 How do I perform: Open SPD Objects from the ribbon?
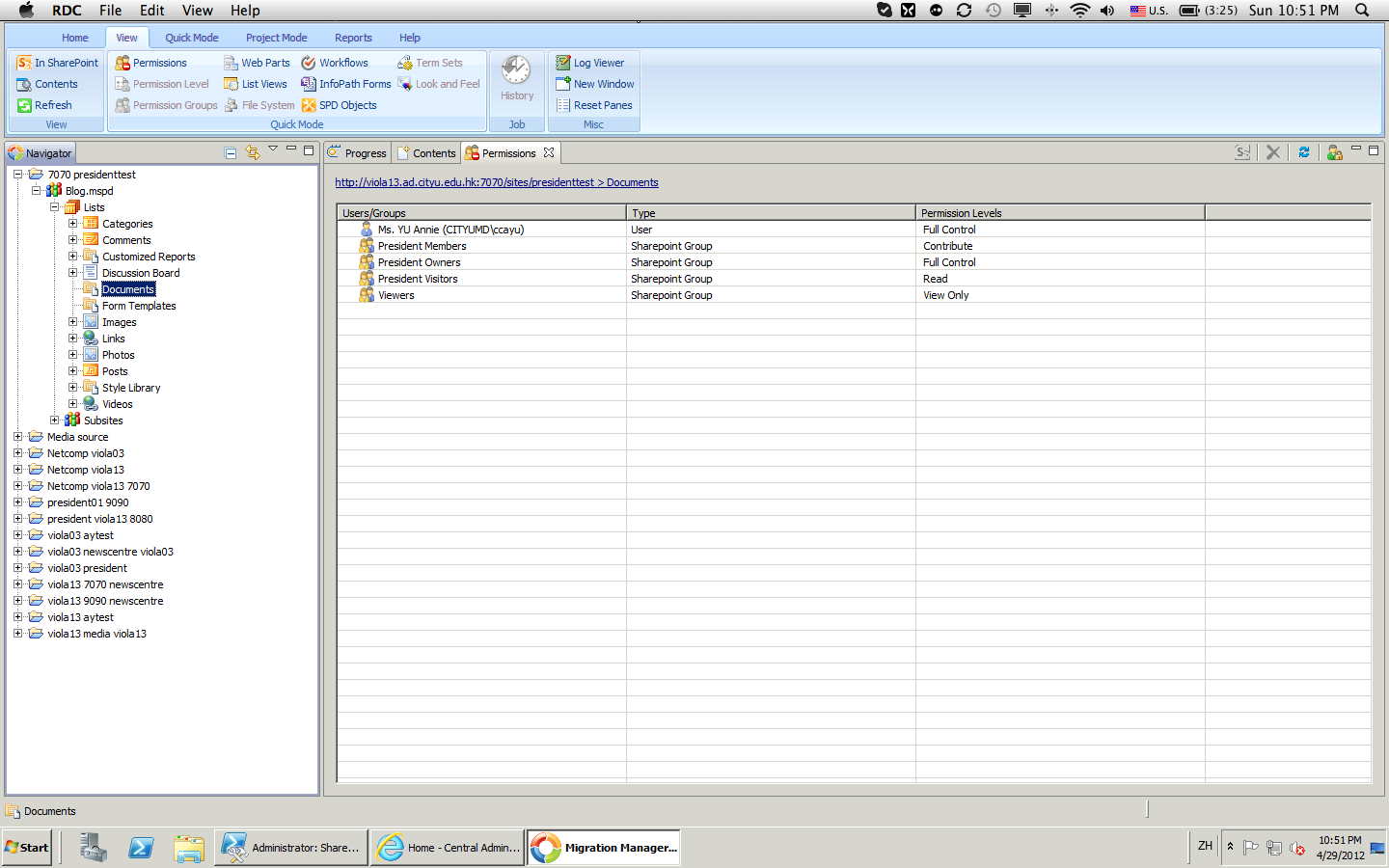(x=340, y=105)
